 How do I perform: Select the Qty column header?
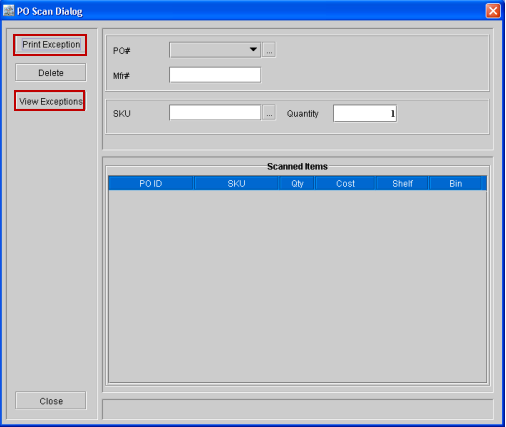click(x=297, y=183)
